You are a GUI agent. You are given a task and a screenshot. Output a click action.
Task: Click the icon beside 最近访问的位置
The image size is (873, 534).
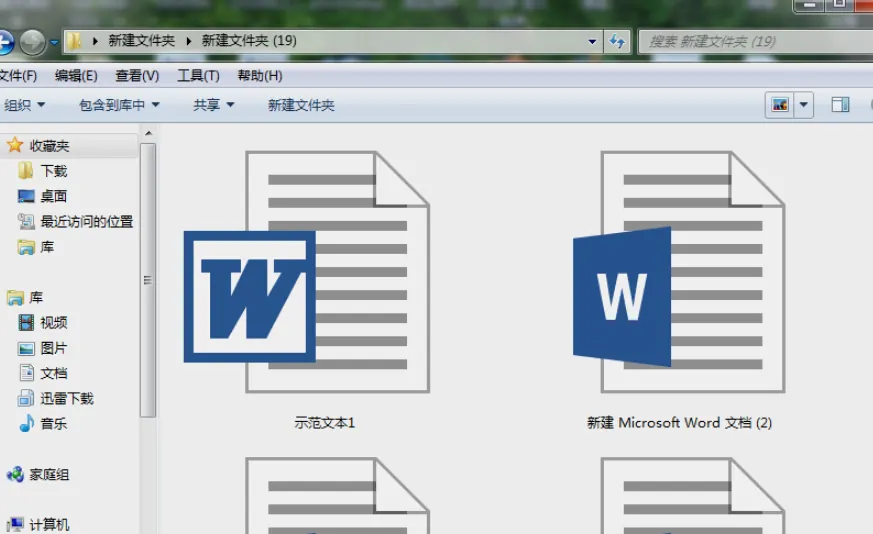point(26,222)
